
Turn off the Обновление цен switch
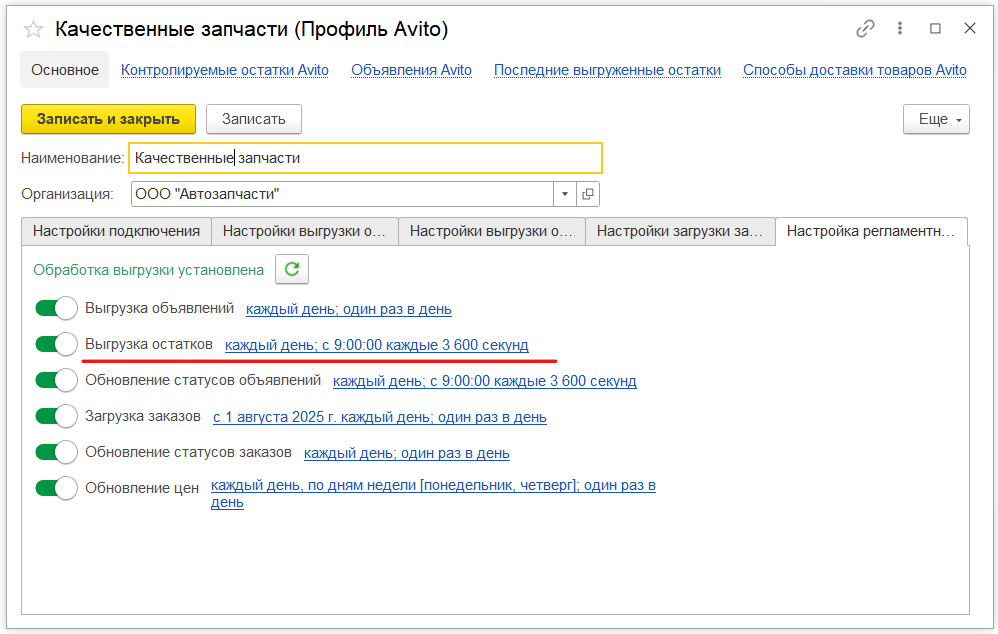click(56, 489)
